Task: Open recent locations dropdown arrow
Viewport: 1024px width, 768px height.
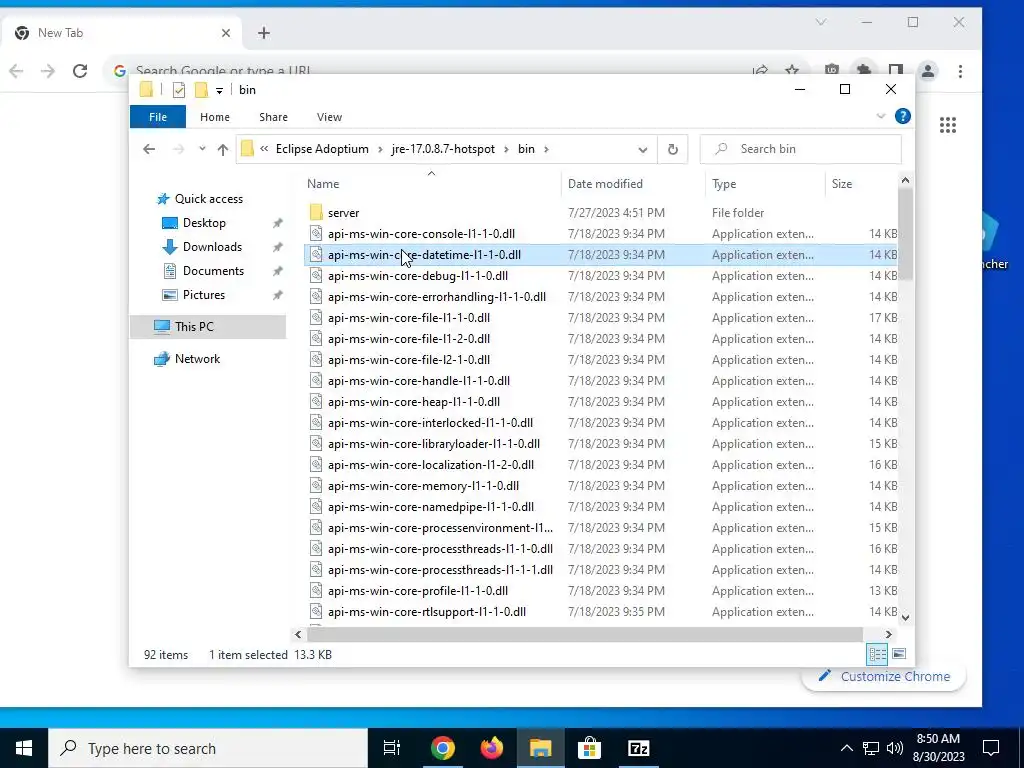Action: pyautogui.click(x=202, y=149)
